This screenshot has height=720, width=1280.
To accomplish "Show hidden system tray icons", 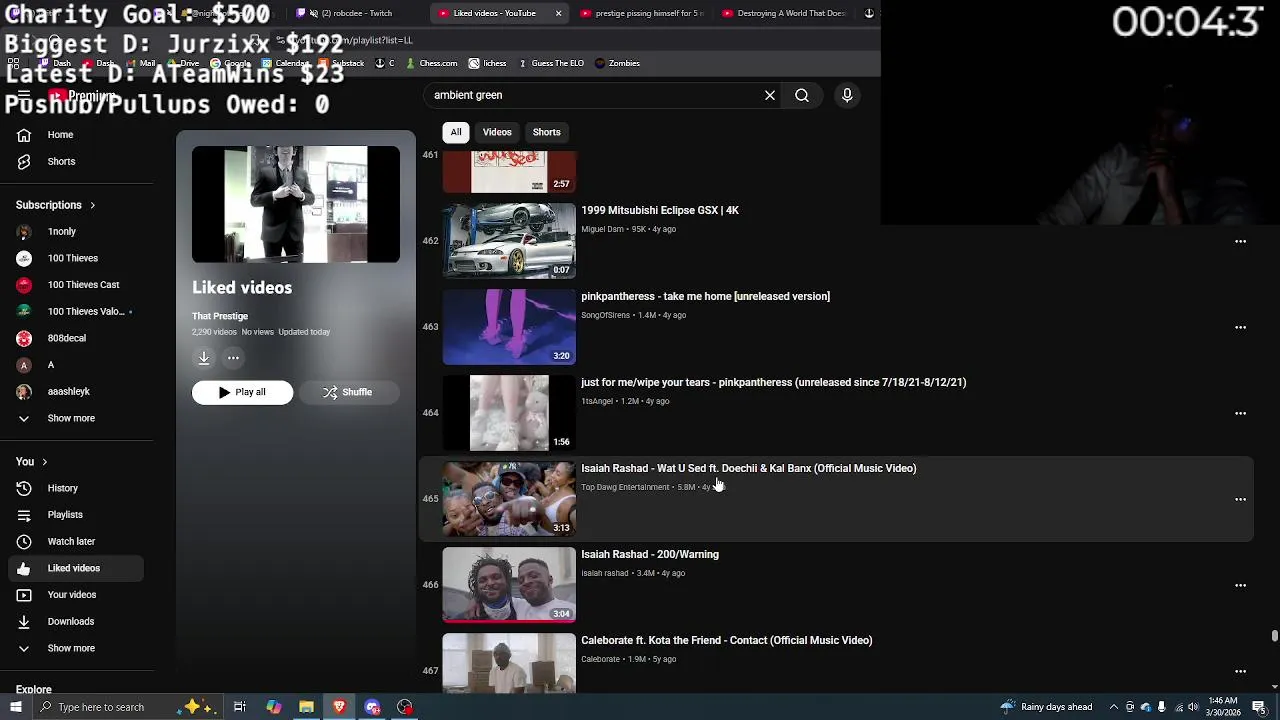I will point(1113,707).
